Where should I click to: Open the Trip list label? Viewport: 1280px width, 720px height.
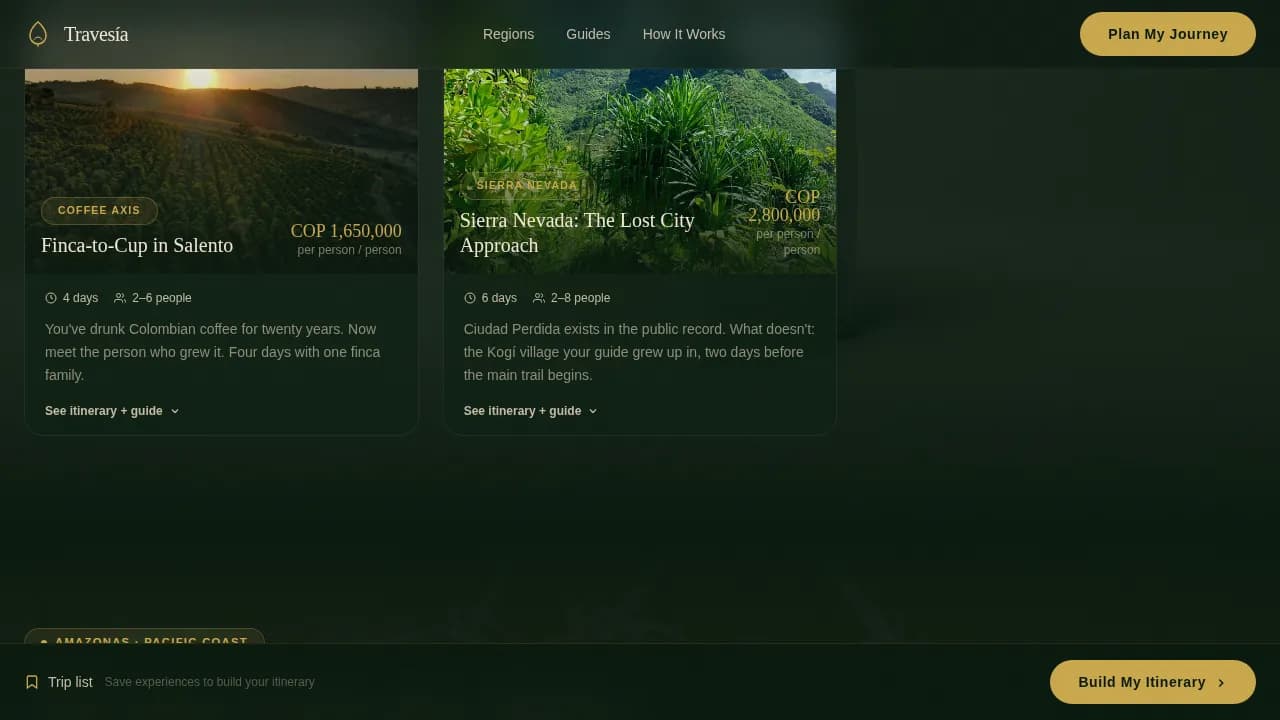(70, 682)
